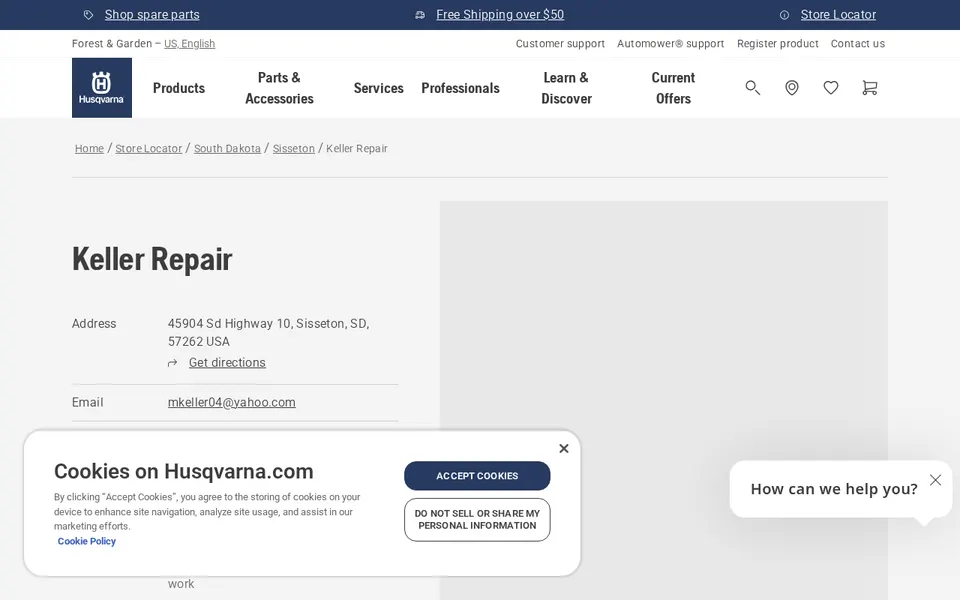Screen dimensions: 960x600
Task: Open the Professionals menu
Action: [460, 88]
